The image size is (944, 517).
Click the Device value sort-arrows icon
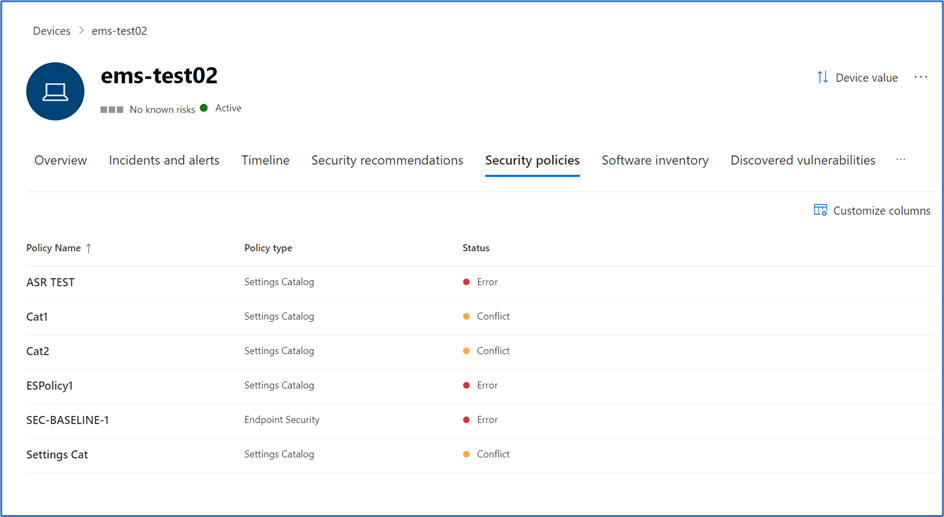(x=822, y=77)
